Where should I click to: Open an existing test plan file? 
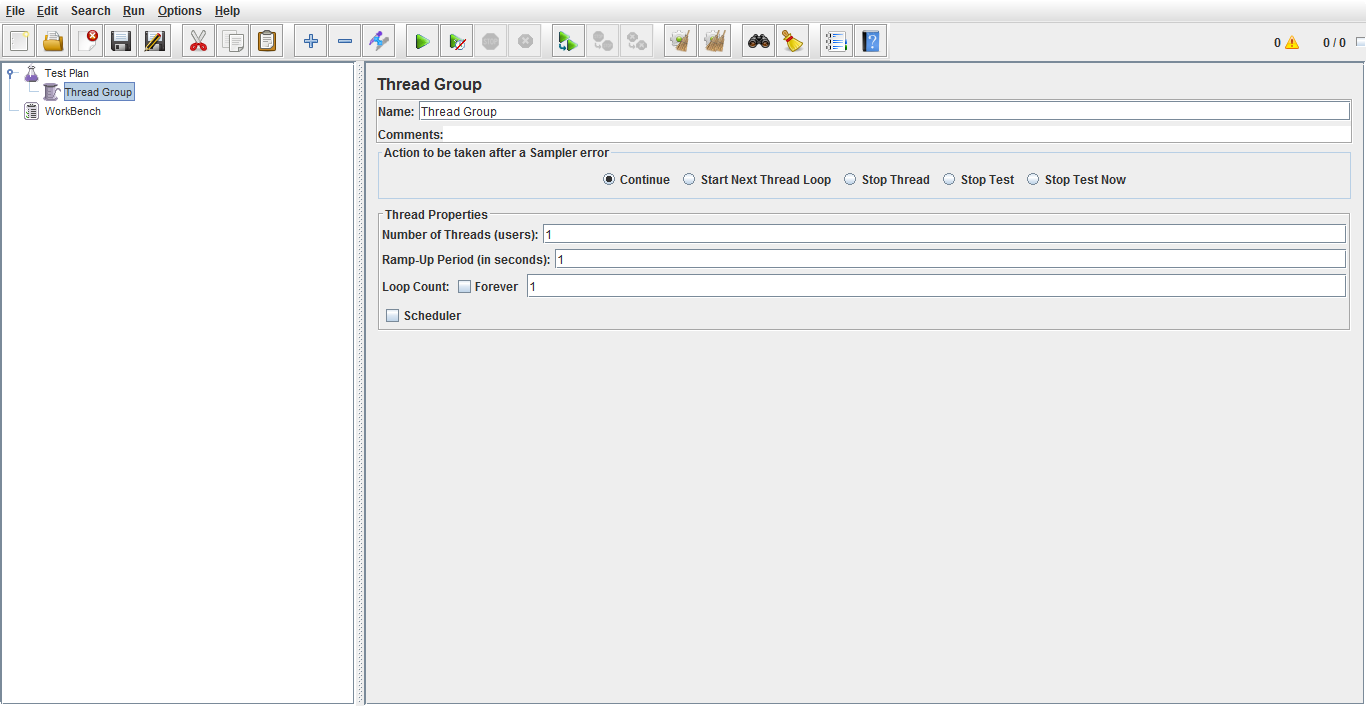coord(53,40)
